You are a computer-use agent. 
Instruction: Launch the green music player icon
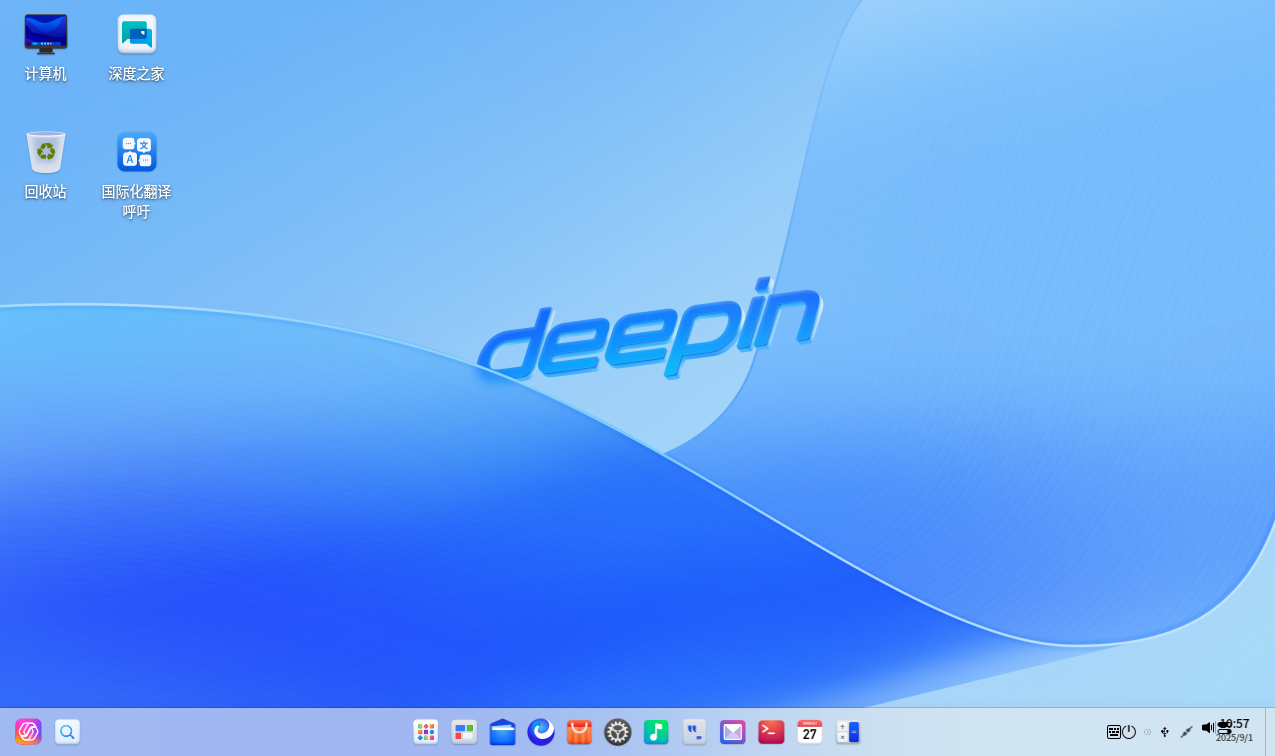point(656,732)
